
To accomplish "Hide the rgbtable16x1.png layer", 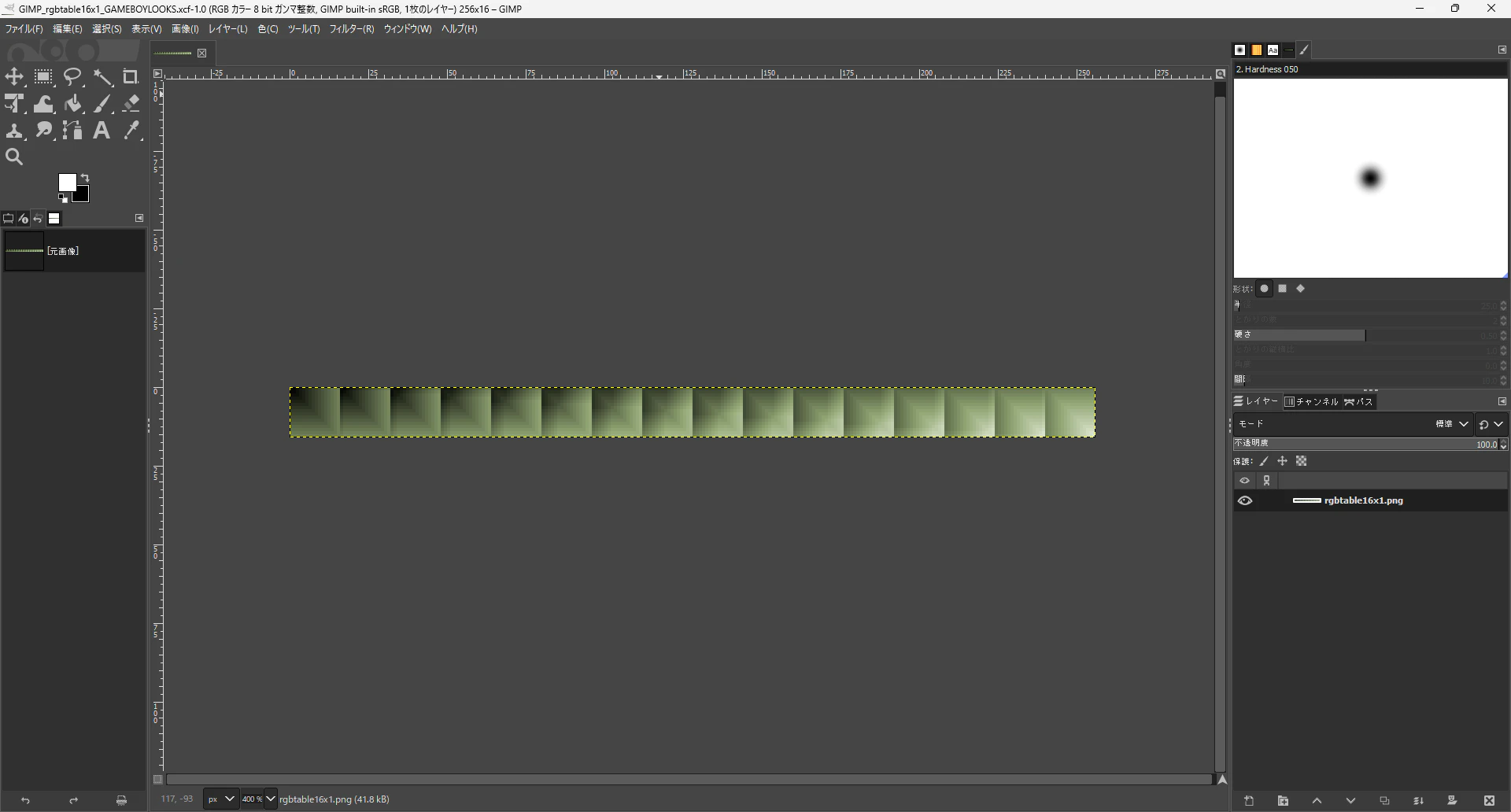I will [x=1245, y=500].
